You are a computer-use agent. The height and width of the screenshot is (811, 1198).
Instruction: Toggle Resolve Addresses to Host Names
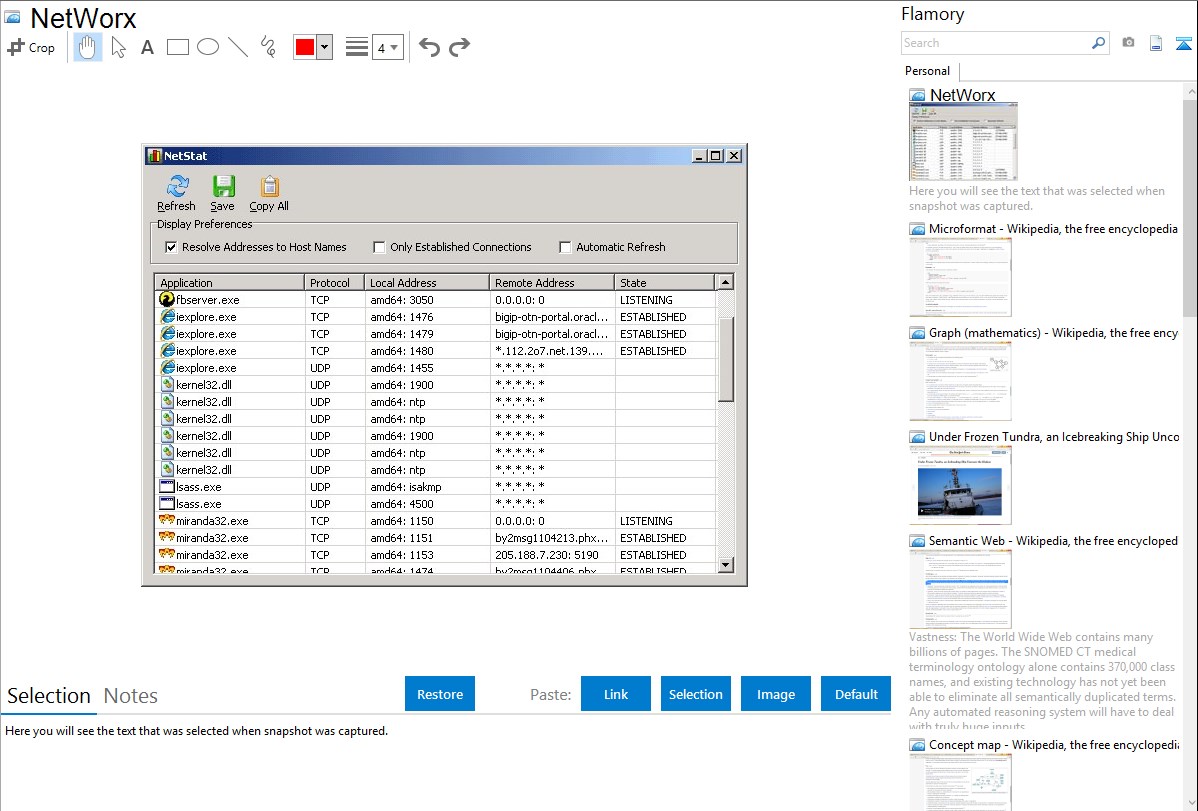point(171,247)
